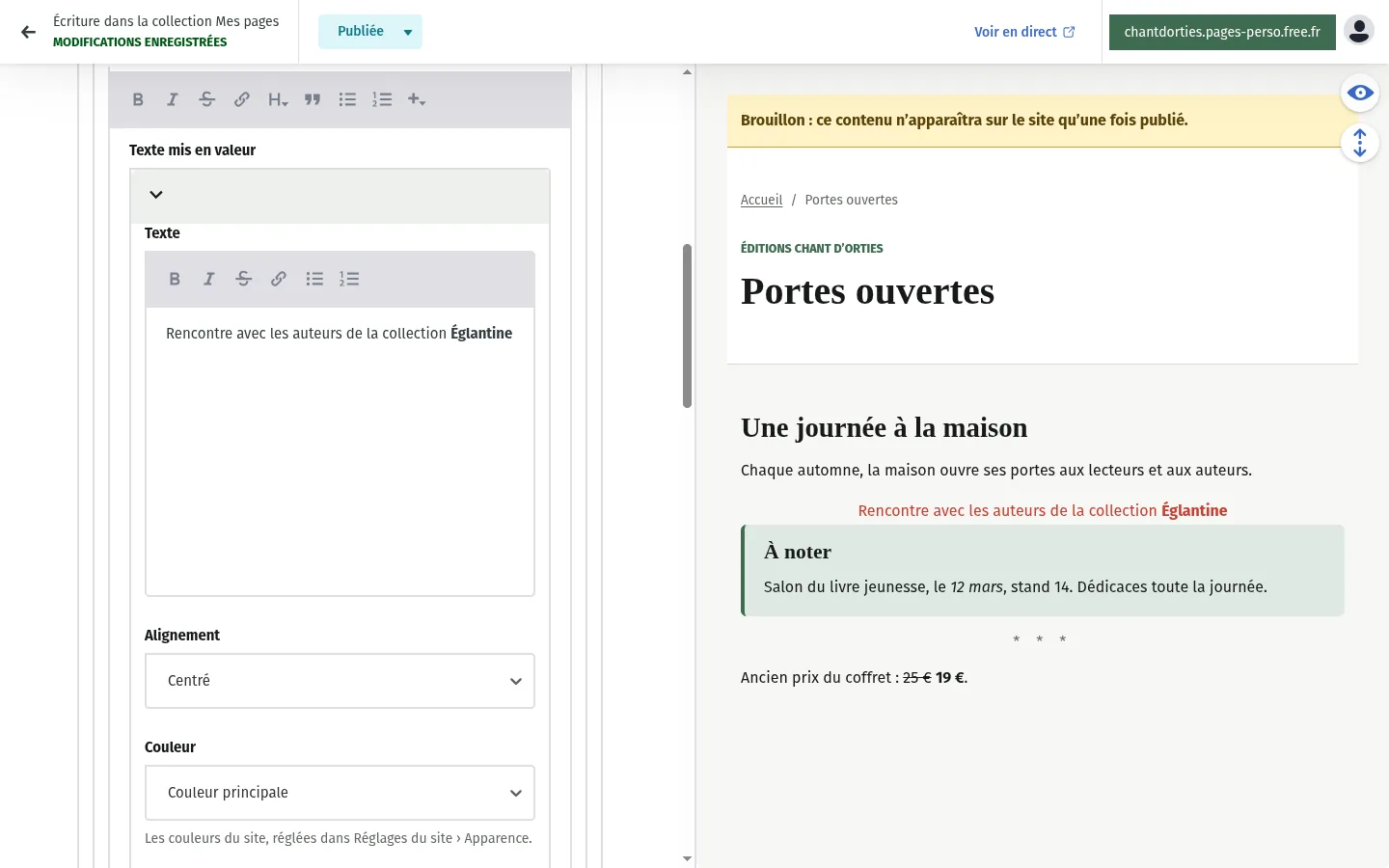The image size is (1389, 868).
Task: Click the 'MODIFICATIONS ENREGISTRÉES' status text
Action: coord(140,42)
